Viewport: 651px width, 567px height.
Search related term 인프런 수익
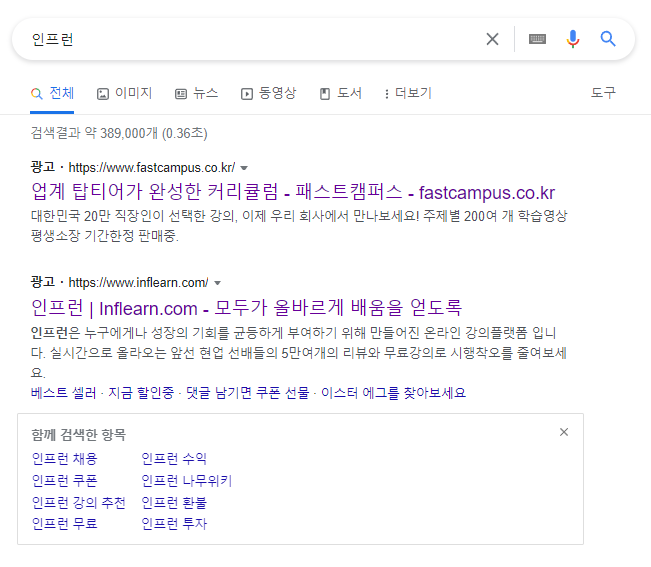point(174,459)
